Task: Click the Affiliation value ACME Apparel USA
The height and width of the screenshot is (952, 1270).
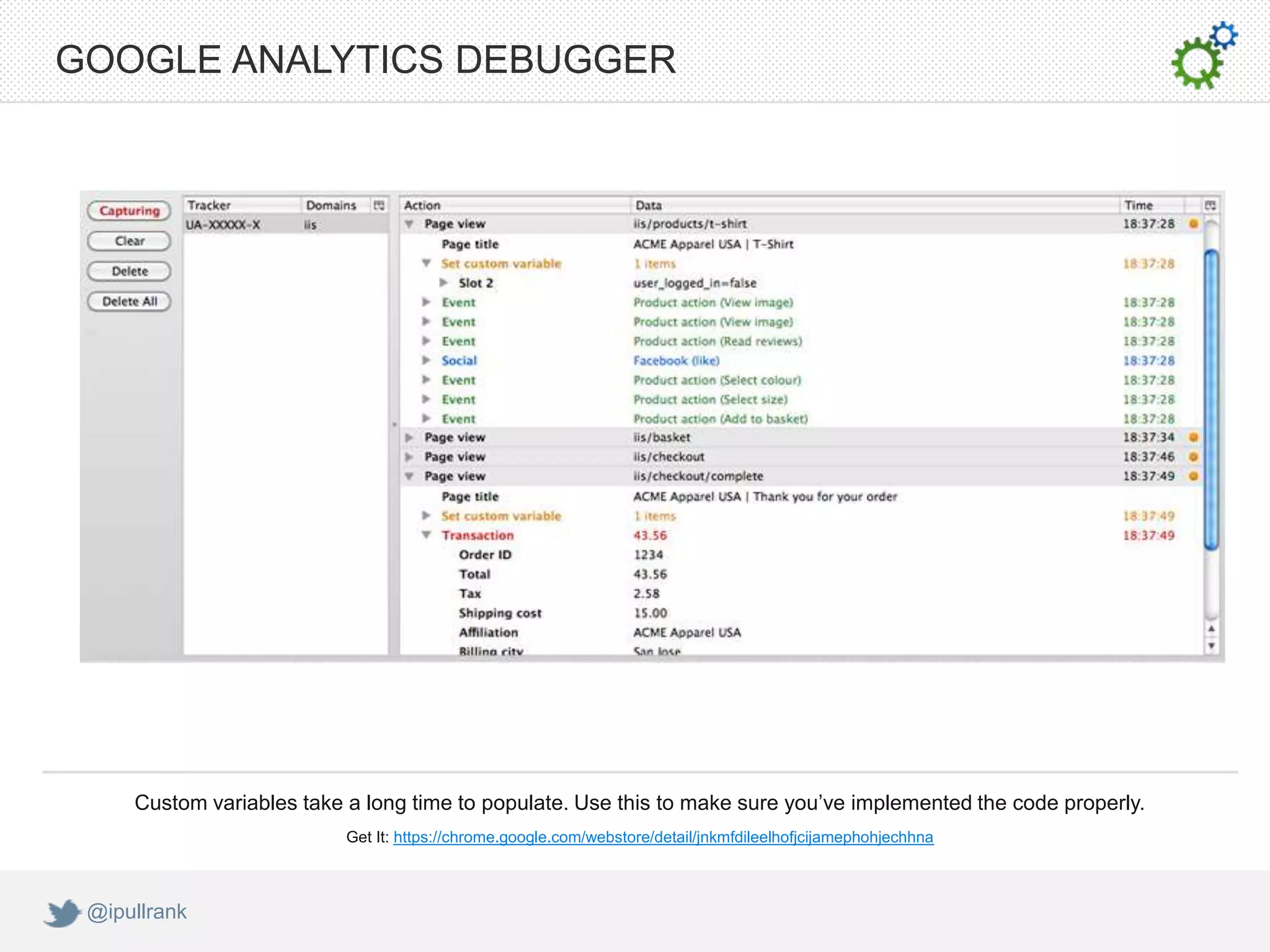Action: [687, 632]
